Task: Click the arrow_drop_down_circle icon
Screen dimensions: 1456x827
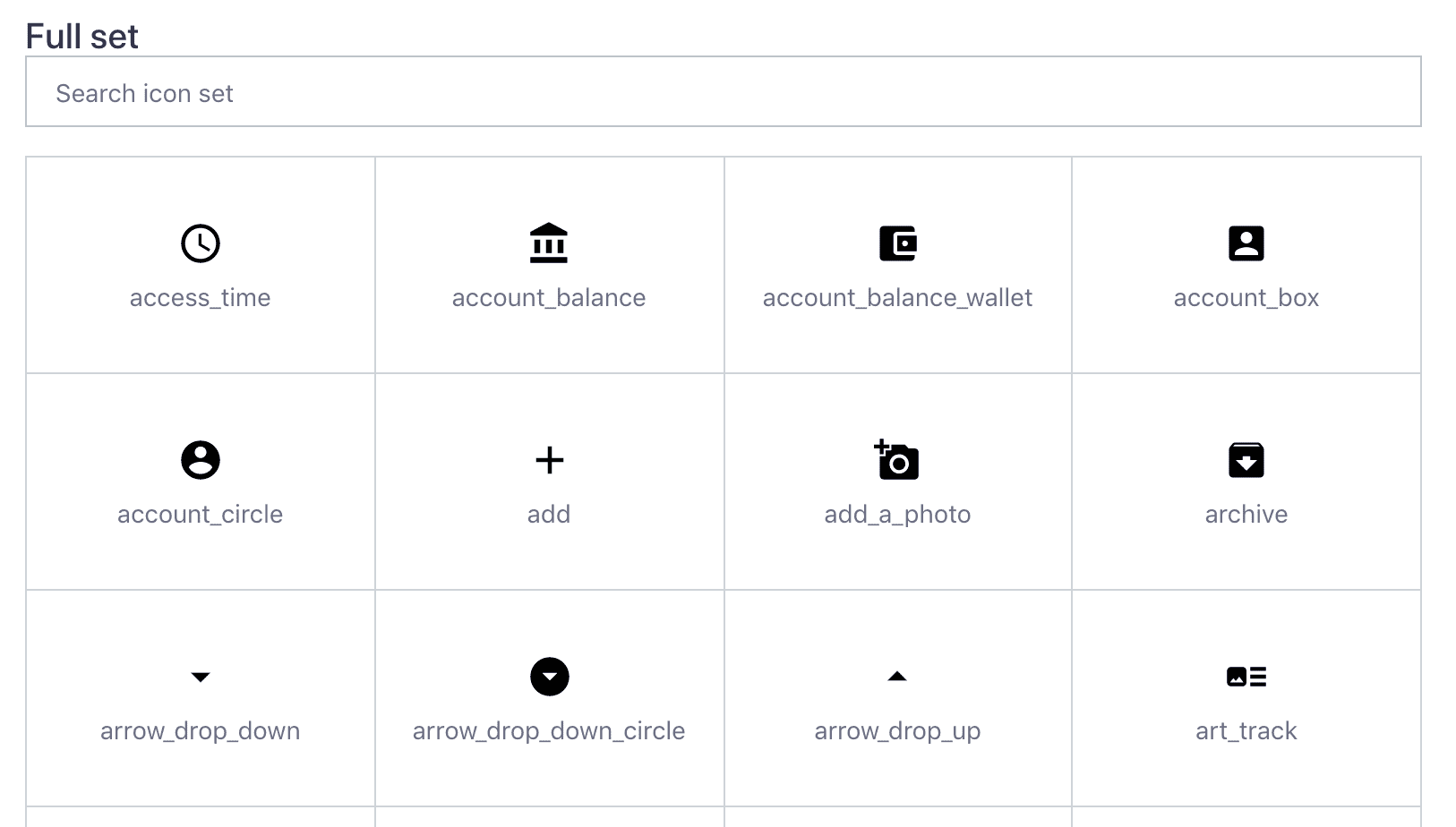Action: click(x=549, y=677)
